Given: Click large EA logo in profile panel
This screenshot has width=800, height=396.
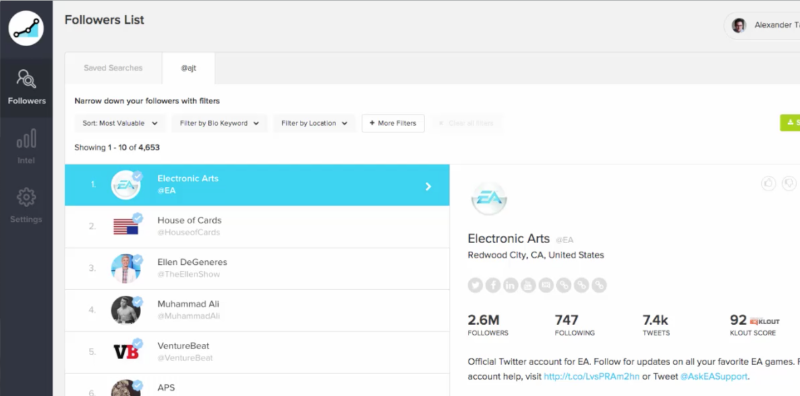Looking at the screenshot, I should [489, 199].
